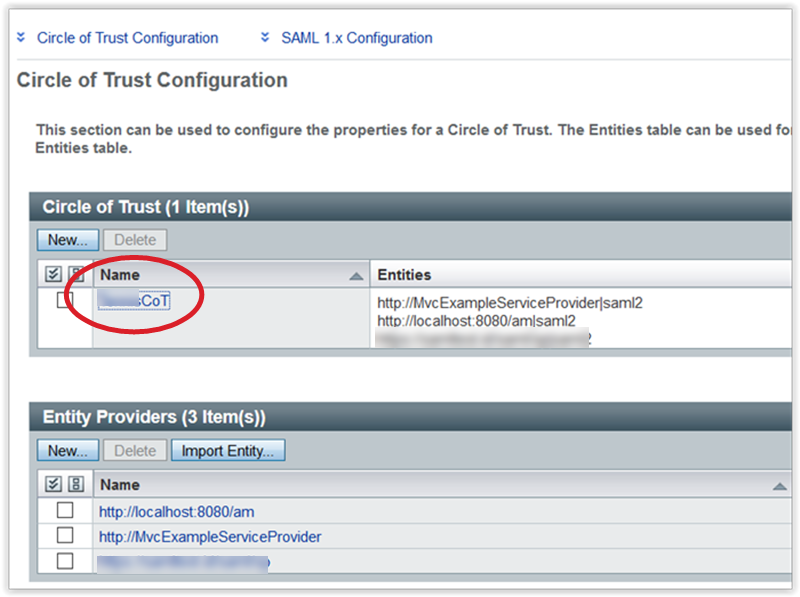Click deselect-all icon in Entity Providers table header
Screen dimensions: 800x597
[76, 484]
